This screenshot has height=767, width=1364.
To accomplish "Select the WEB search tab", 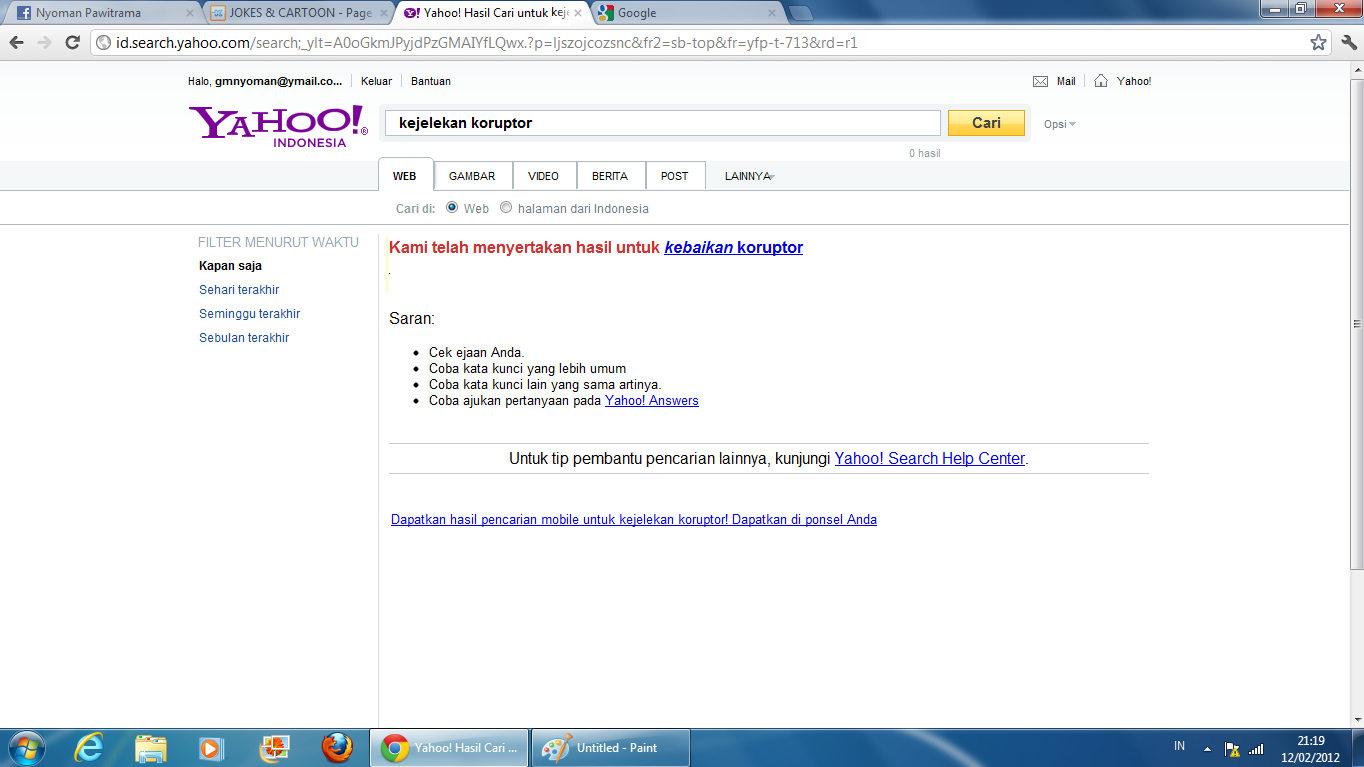I will [405, 175].
